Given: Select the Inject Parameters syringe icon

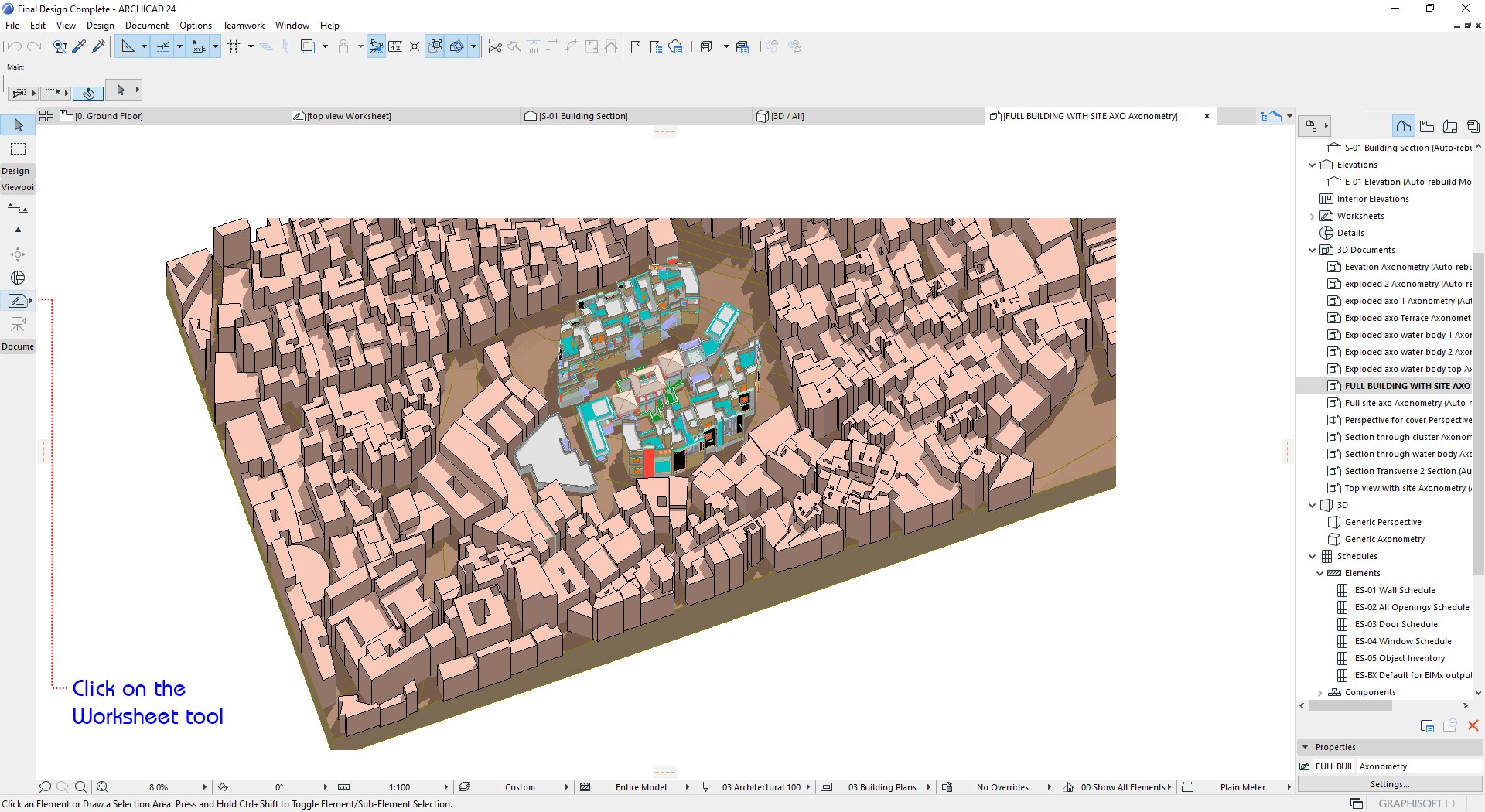Looking at the screenshot, I should tap(98, 47).
